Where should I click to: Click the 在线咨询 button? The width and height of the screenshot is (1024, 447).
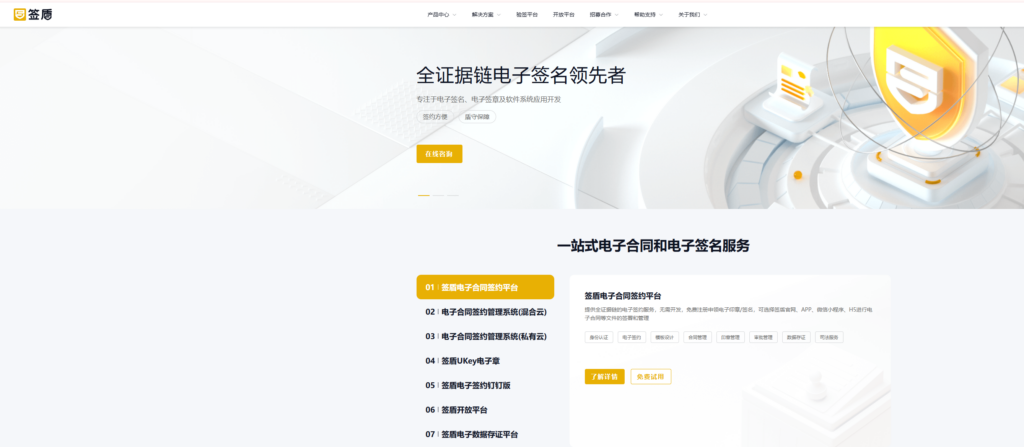[439, 154]
